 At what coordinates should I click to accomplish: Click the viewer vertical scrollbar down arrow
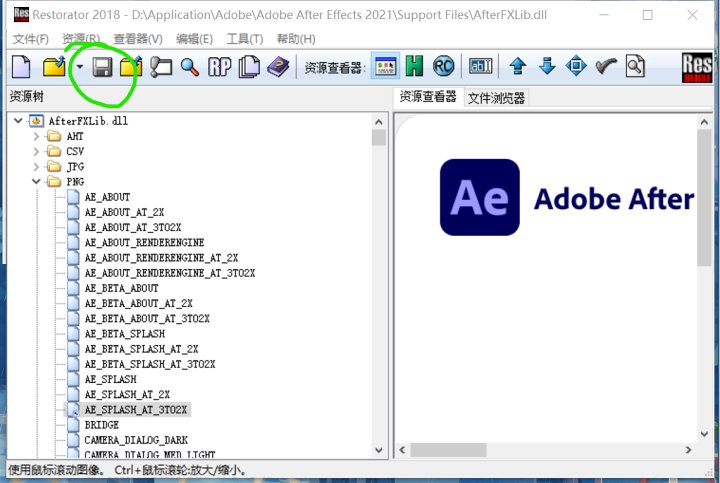coord(704,434)
